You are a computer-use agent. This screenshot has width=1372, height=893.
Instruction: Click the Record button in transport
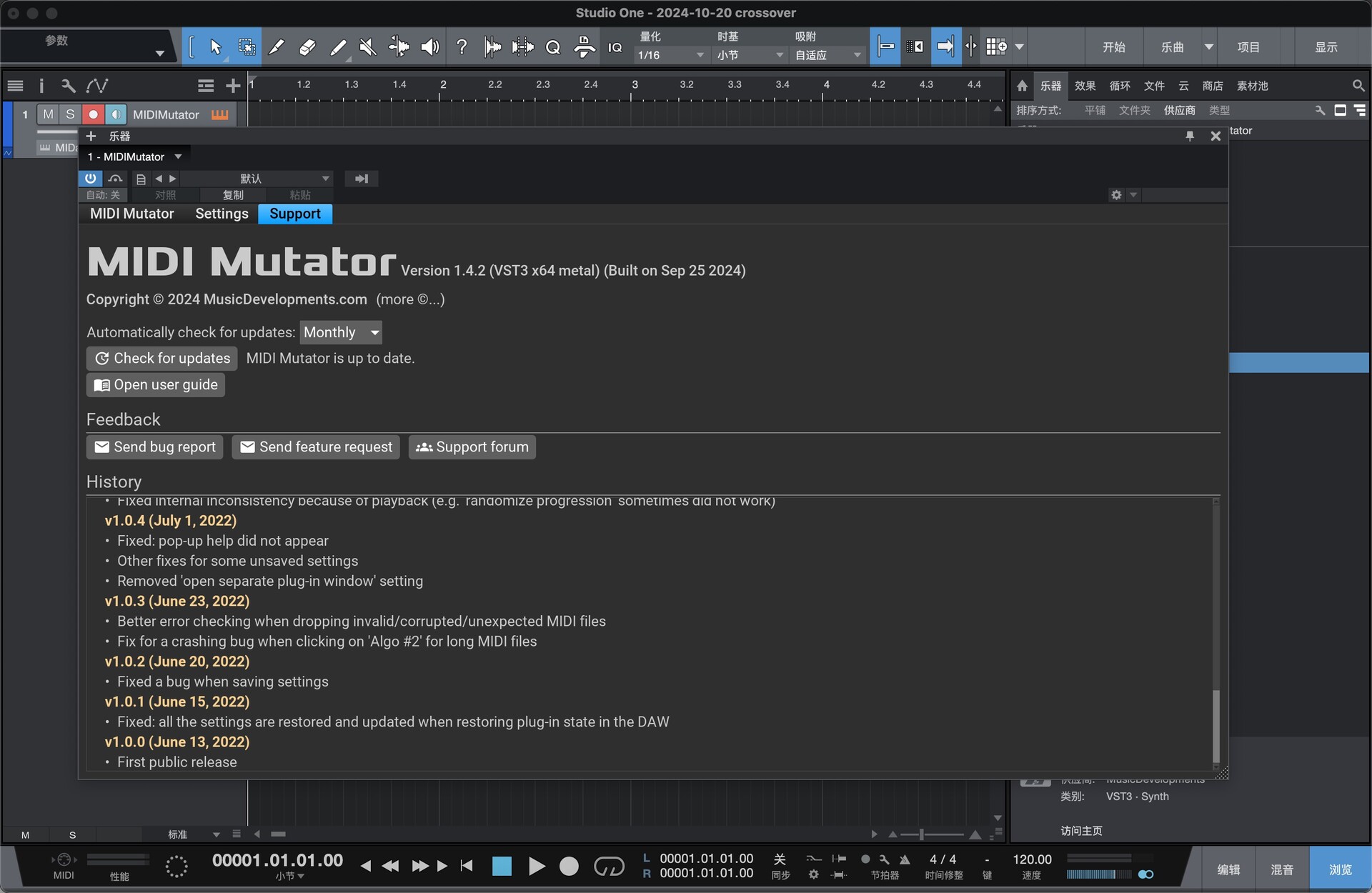[569, 867]
